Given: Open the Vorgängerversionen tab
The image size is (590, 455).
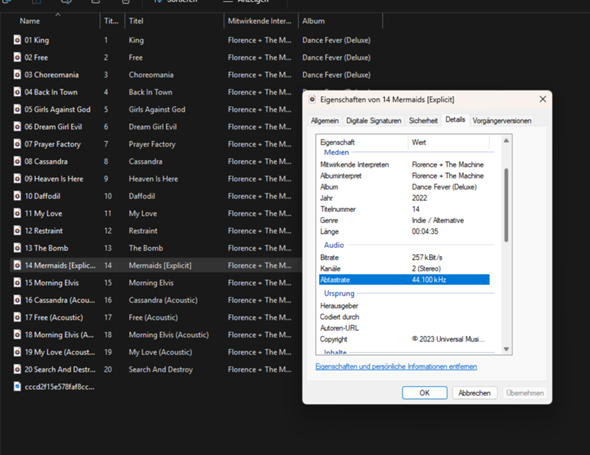Looking at the screenshot, I should click(x=502, y=120).
